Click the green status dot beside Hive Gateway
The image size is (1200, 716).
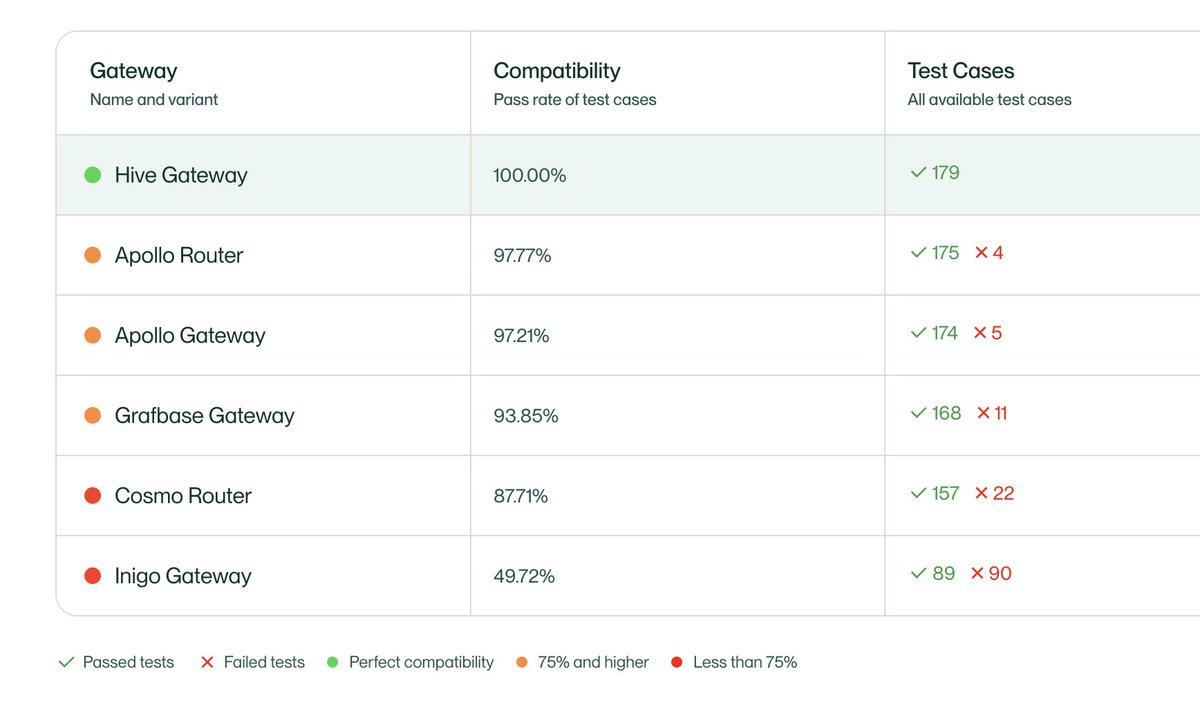tap(93, 175)
